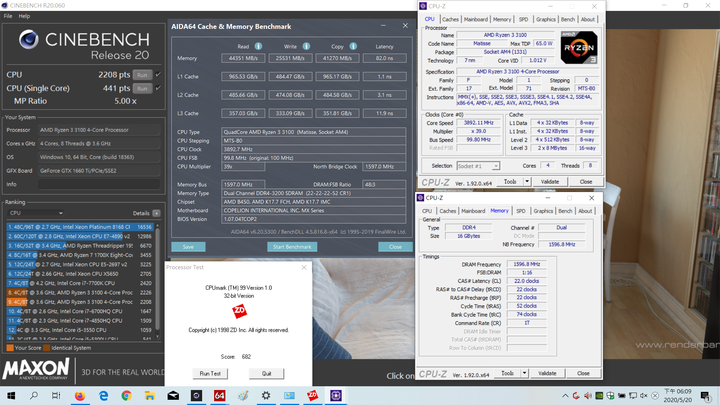Launch Microsoft Edge from the taskbar
The image size is (720, 405).
pos(103,395)
